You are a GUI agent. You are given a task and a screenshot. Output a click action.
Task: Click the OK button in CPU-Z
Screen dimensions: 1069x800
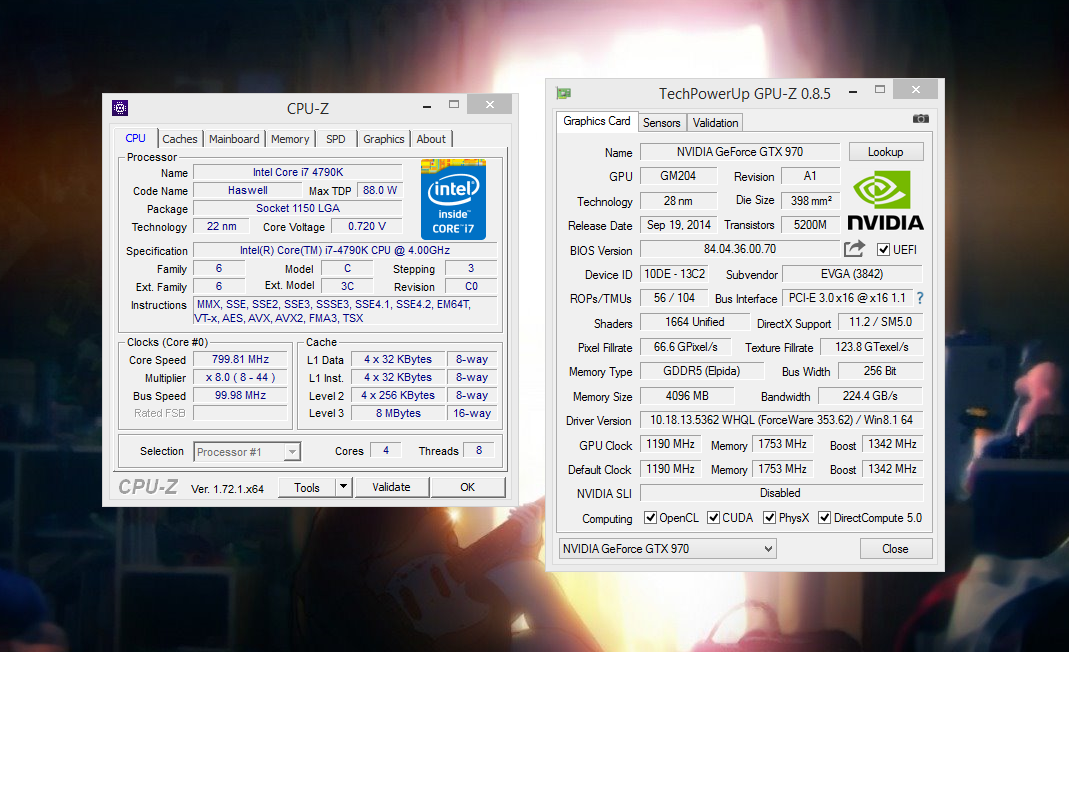[x=468, y=487]
